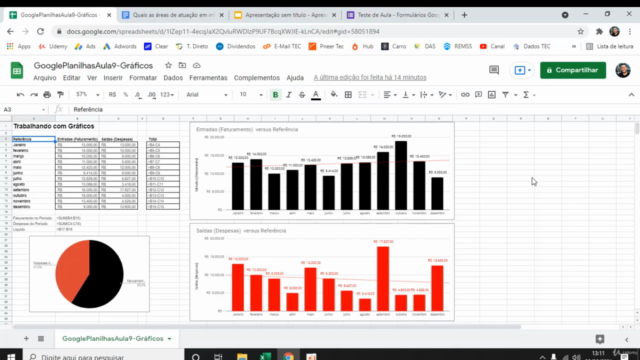Bookmark this page with star icon
This screenshot has width=640, height=360.
(580, 31)
